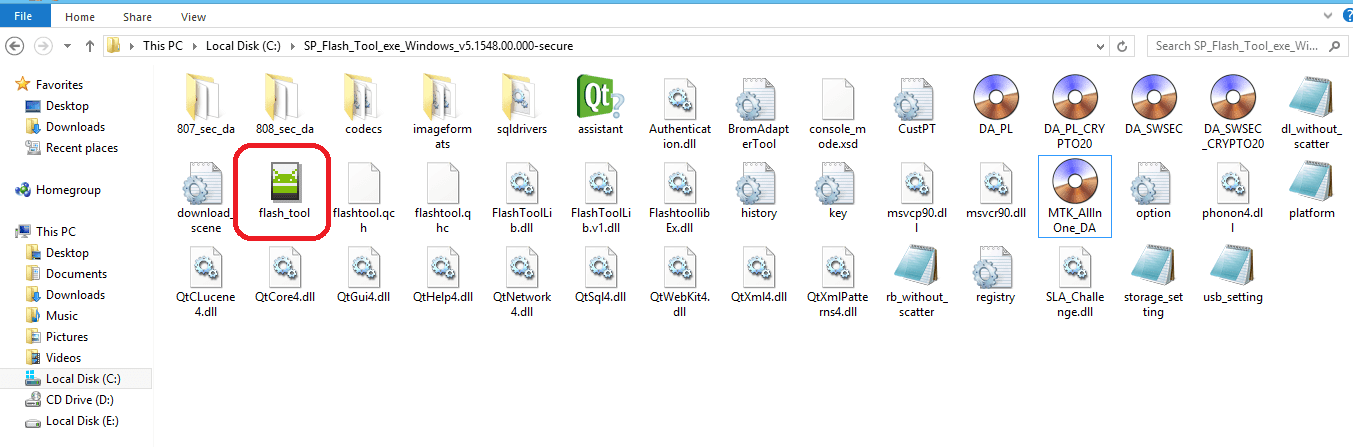Image resolution: width=1353 pixels, height=447 pixels.
Task: Go up one folder level
Action: point(90,46)
